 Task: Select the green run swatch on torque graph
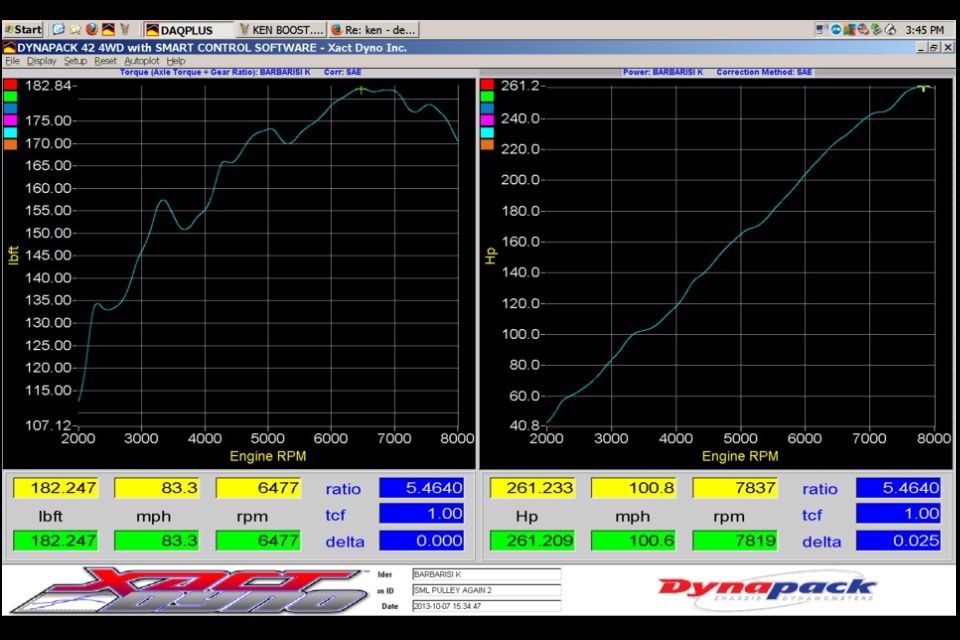point(10,97)
